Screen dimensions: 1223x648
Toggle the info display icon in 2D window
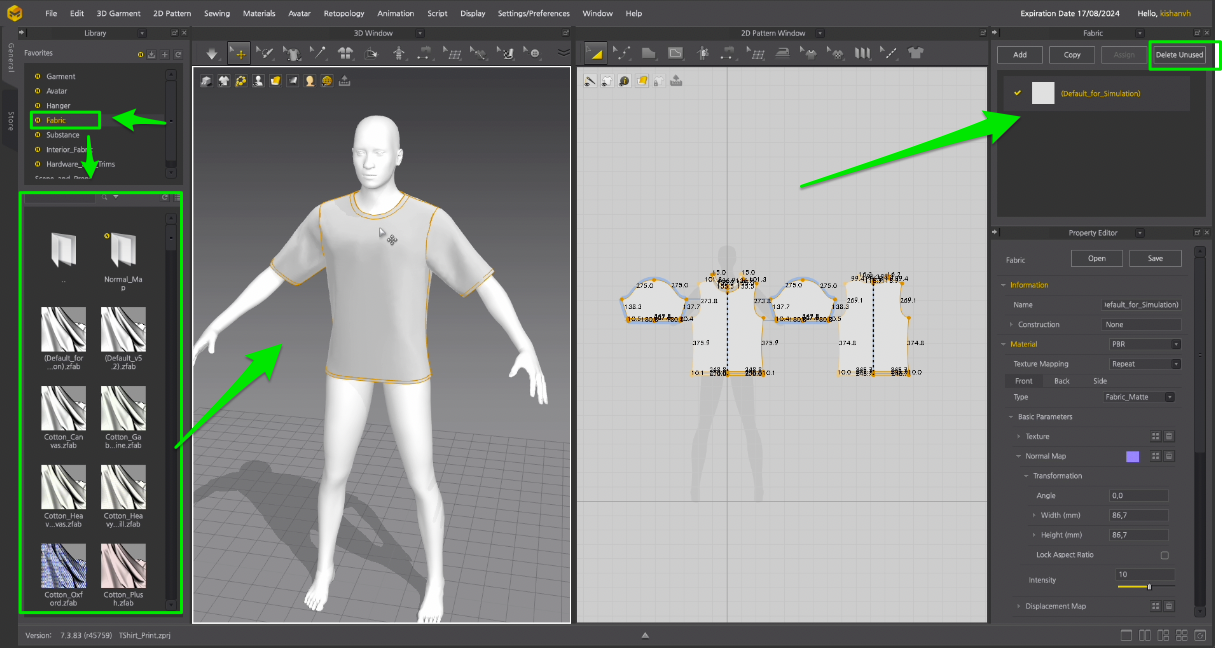click(x=624, y=81)
